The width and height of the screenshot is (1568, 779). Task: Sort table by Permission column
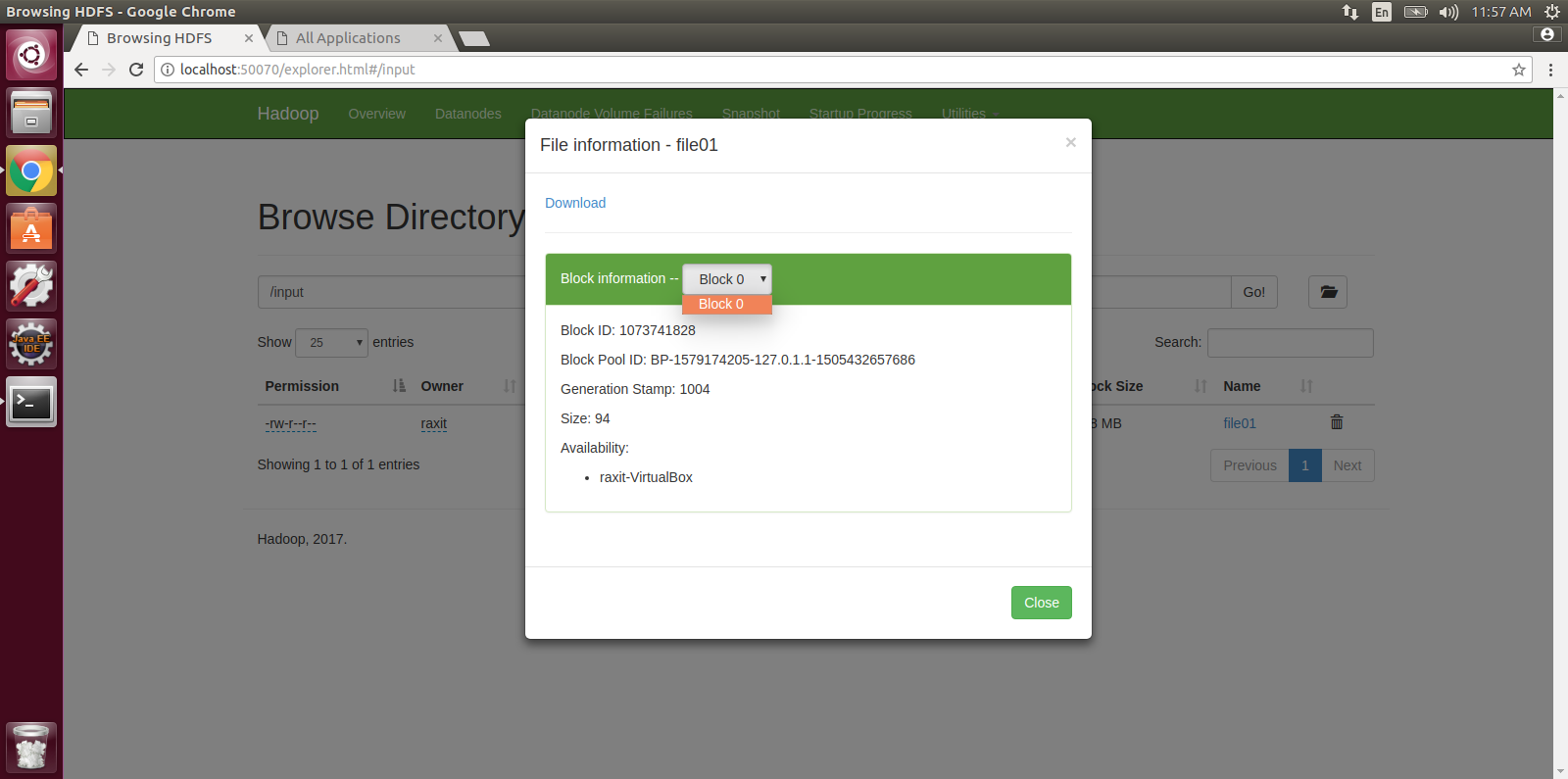[333, 386]
